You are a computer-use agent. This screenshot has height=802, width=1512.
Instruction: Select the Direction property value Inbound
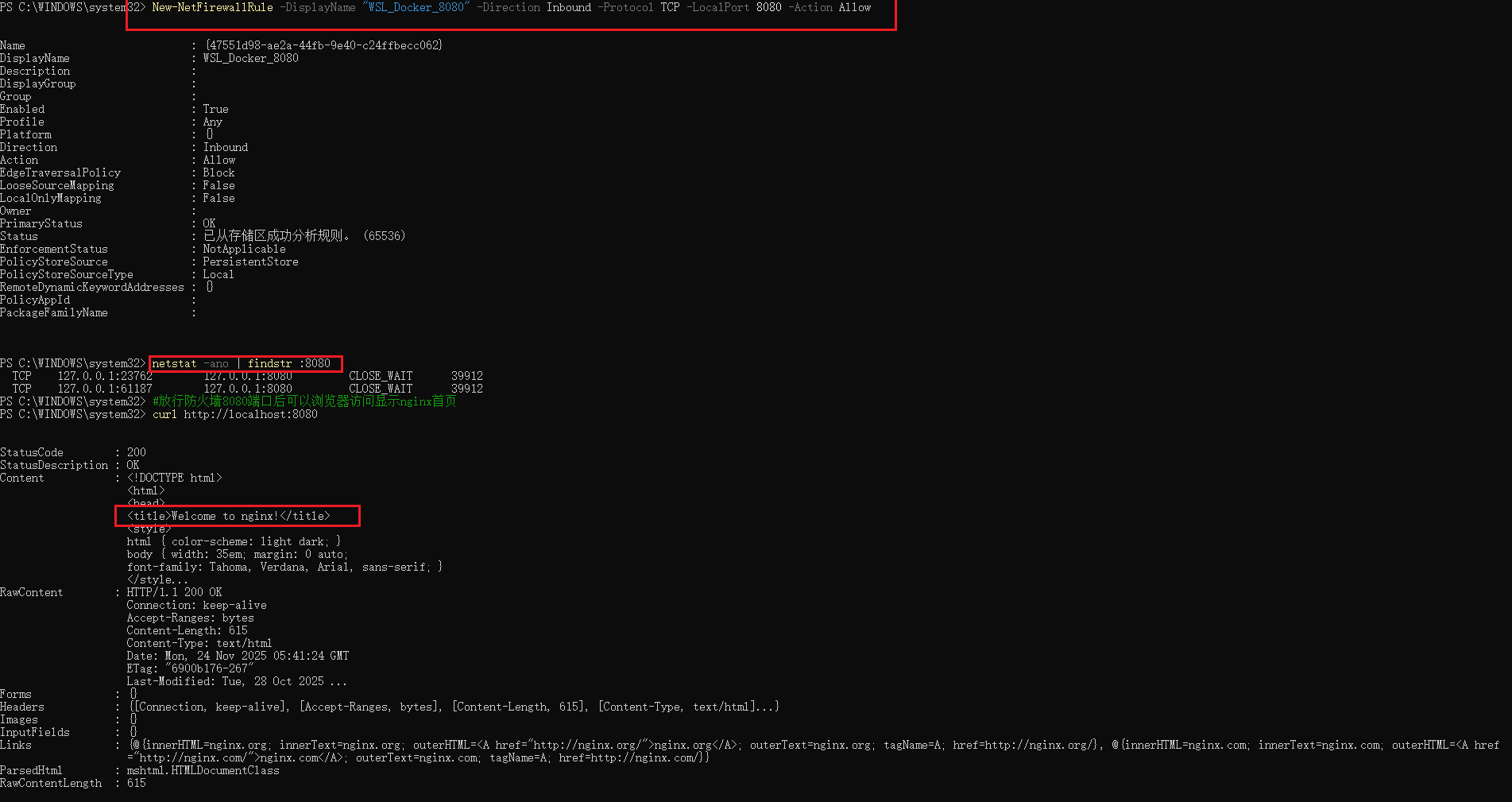tap(225, 147)
